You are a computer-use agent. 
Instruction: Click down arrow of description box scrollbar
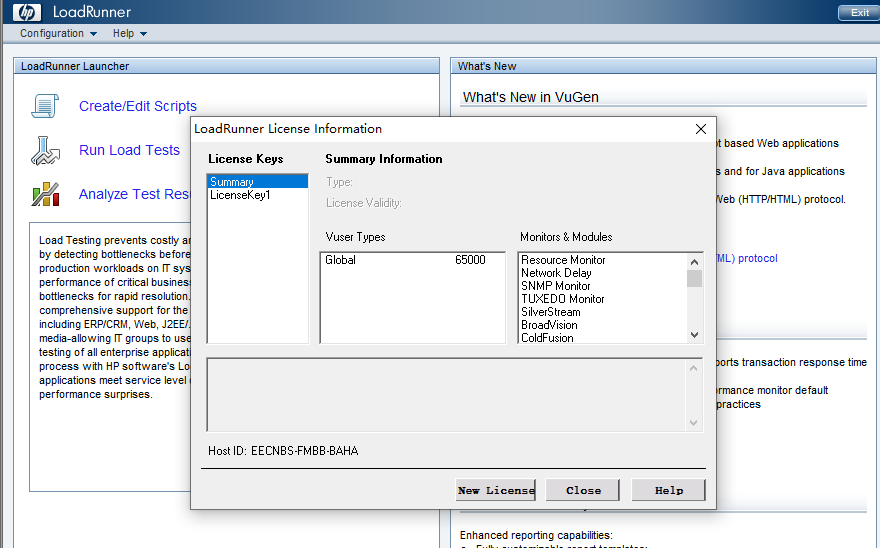tap(693, 422)
